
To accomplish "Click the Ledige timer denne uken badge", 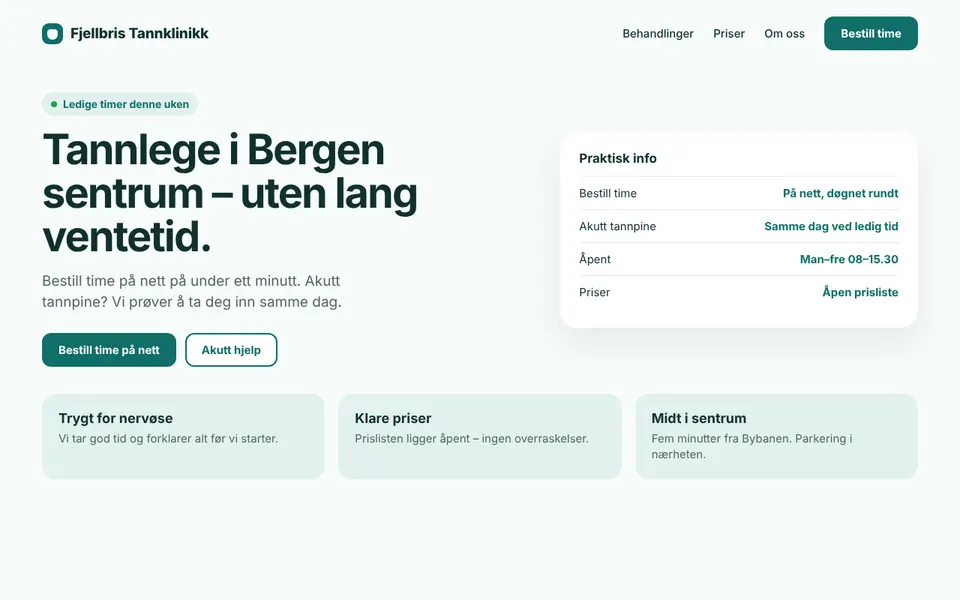I will [x=120, y=104].
